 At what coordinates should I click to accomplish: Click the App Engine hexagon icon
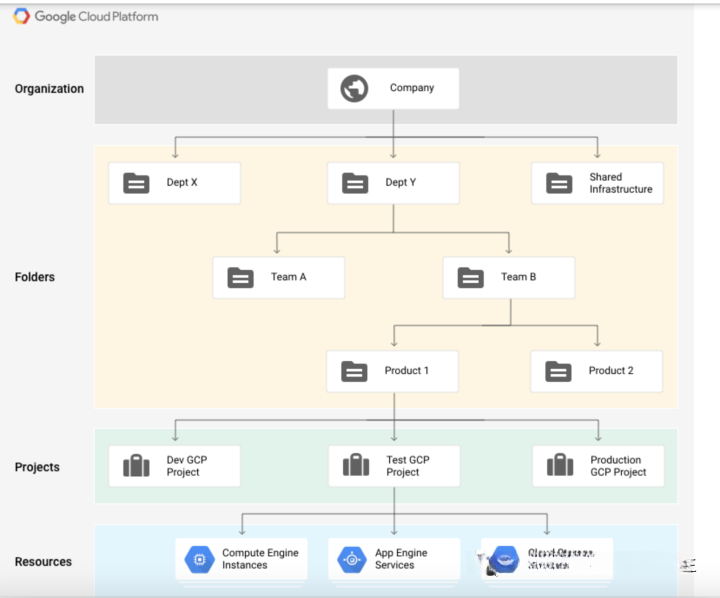[x=352, y=559]
